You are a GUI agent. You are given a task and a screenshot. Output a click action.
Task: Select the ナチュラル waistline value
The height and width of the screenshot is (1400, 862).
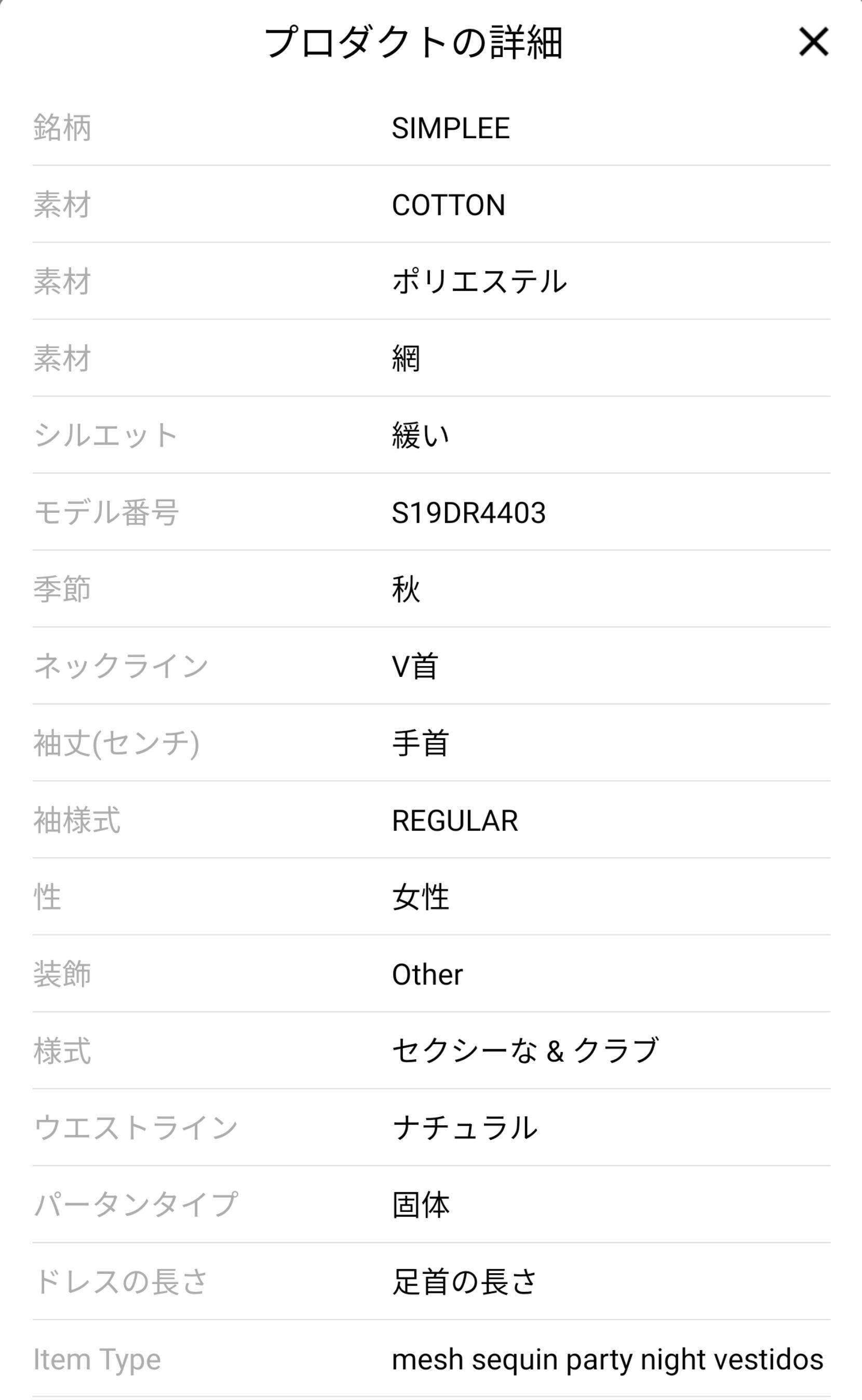click(x=465, y=1128)
